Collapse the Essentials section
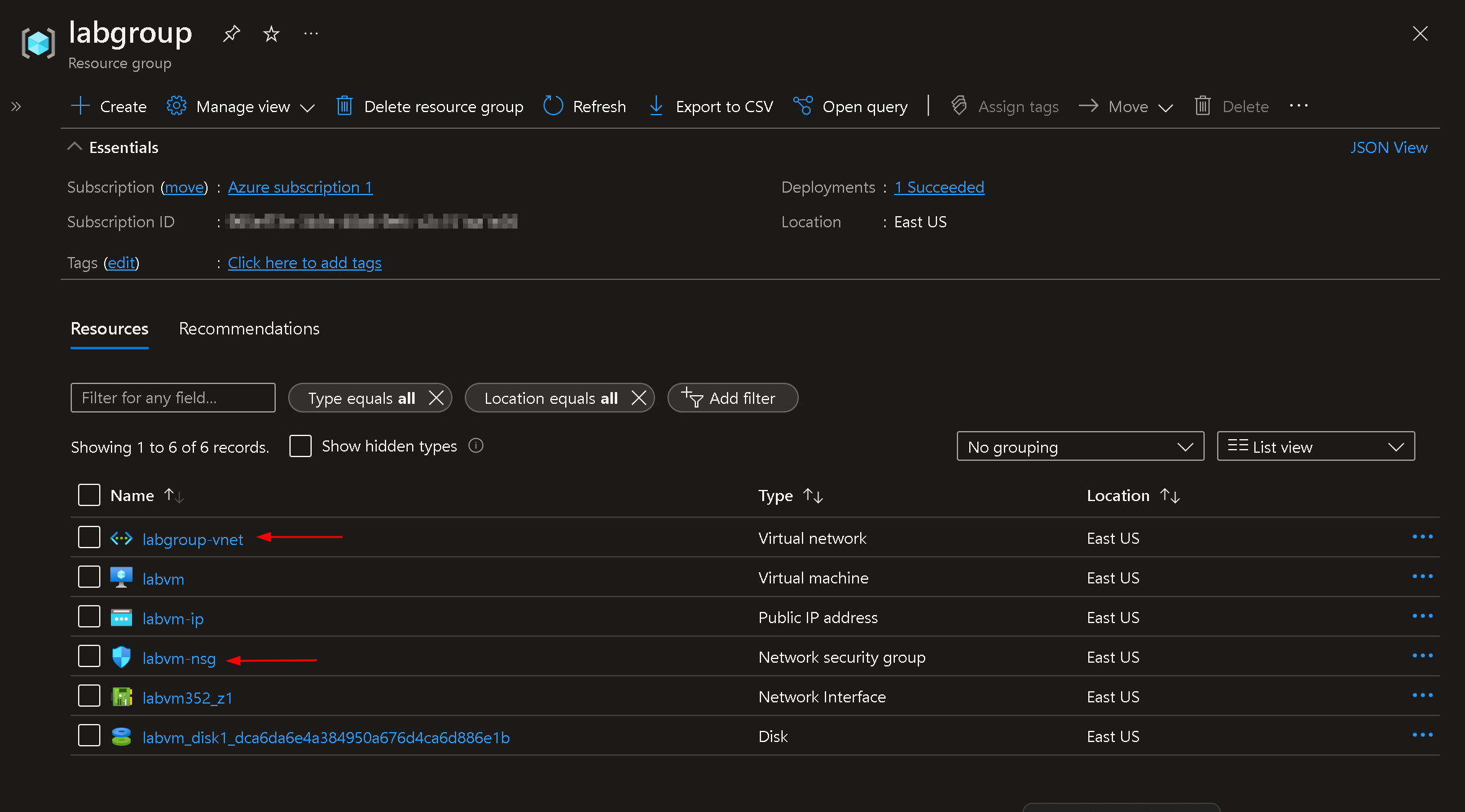This screenshot has height=812, width=1465. click(74, 147)
